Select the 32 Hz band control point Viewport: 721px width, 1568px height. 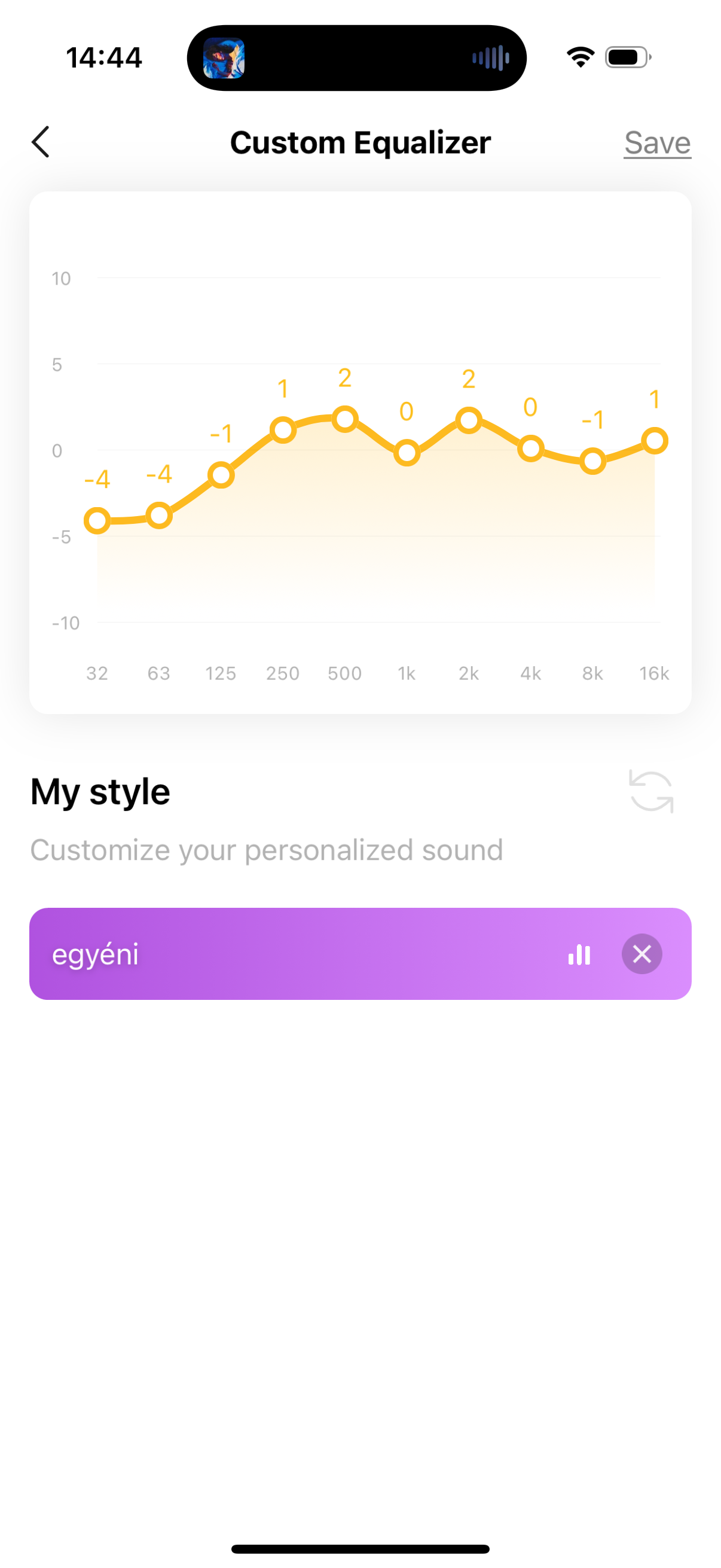[97, 520]
